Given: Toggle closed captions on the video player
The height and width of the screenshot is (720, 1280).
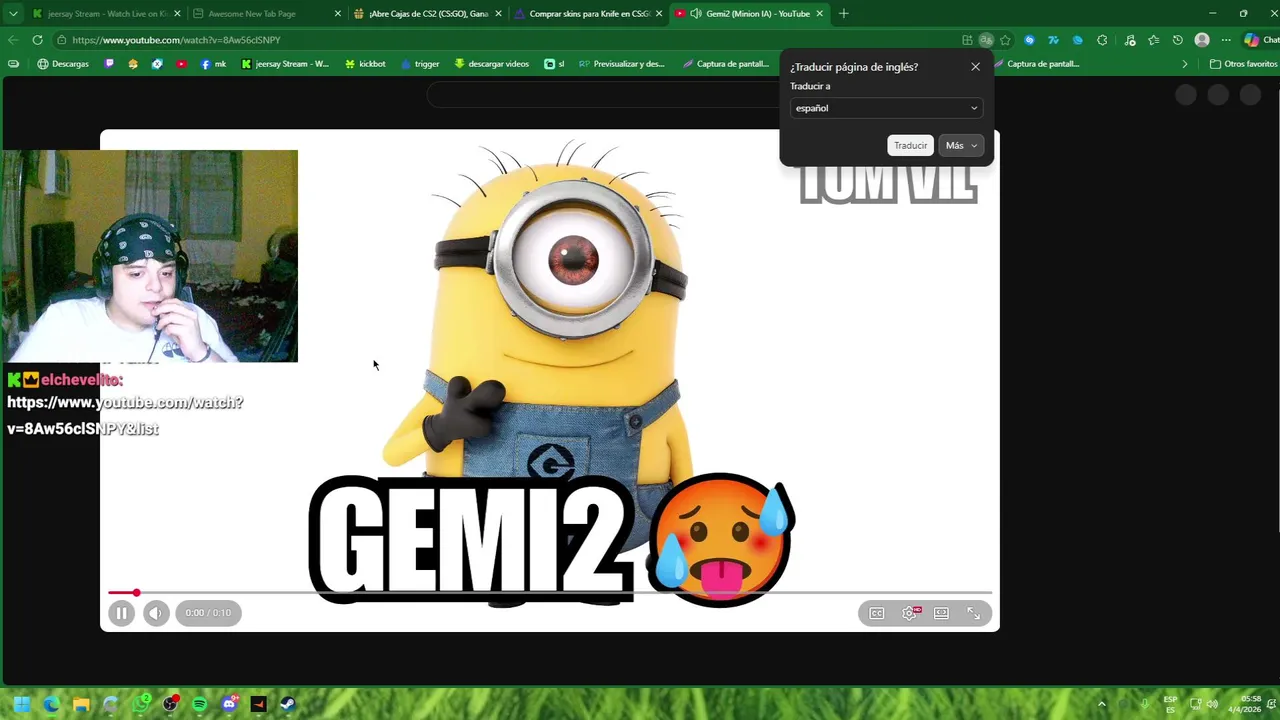Looking at the screenshot, I should (x=877, y=613).
